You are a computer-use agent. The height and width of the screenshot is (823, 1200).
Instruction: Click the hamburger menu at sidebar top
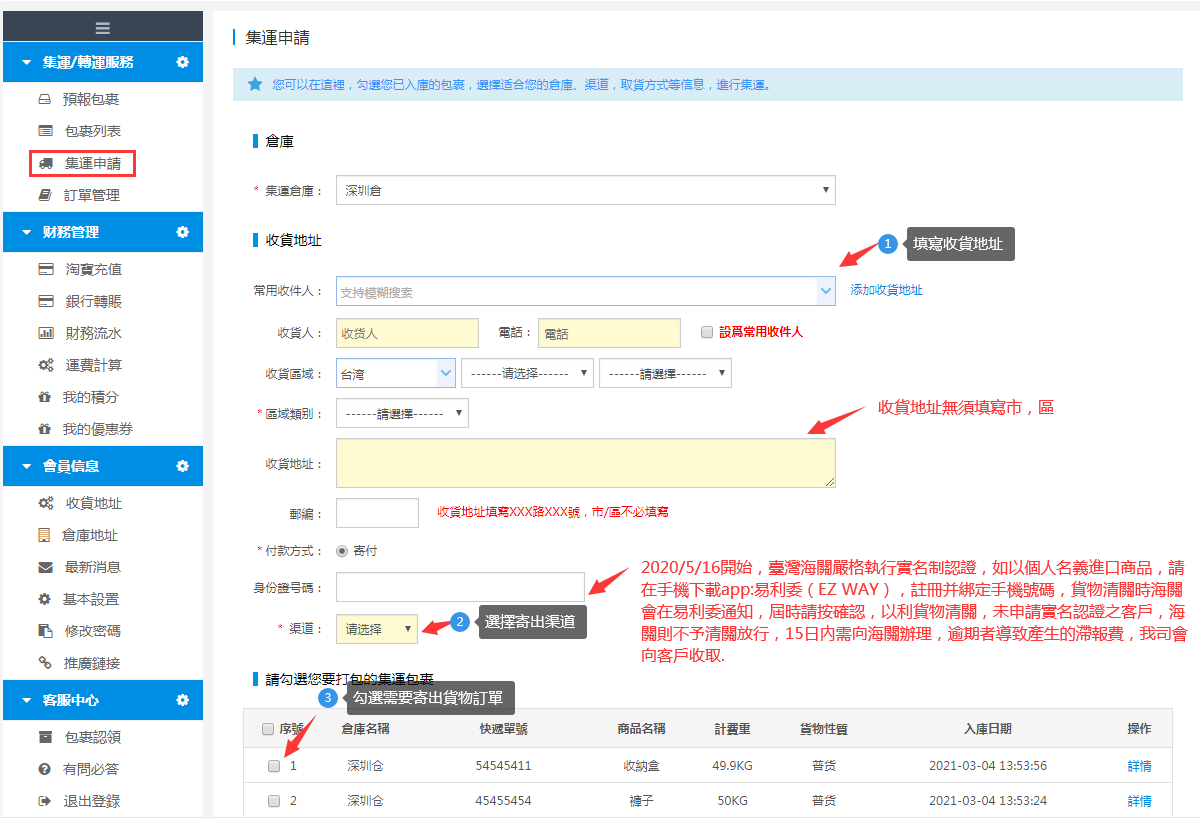102,25
